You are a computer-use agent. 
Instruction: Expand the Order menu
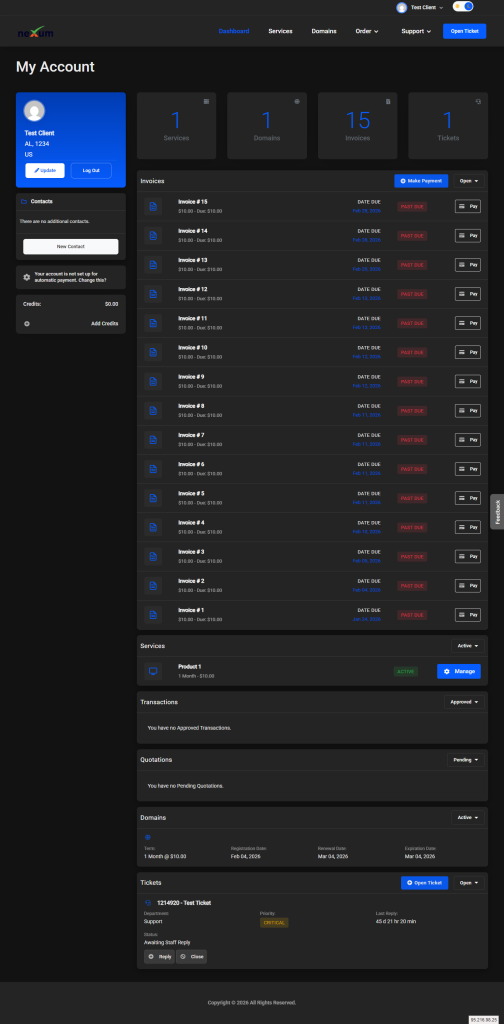pos(366,31)
